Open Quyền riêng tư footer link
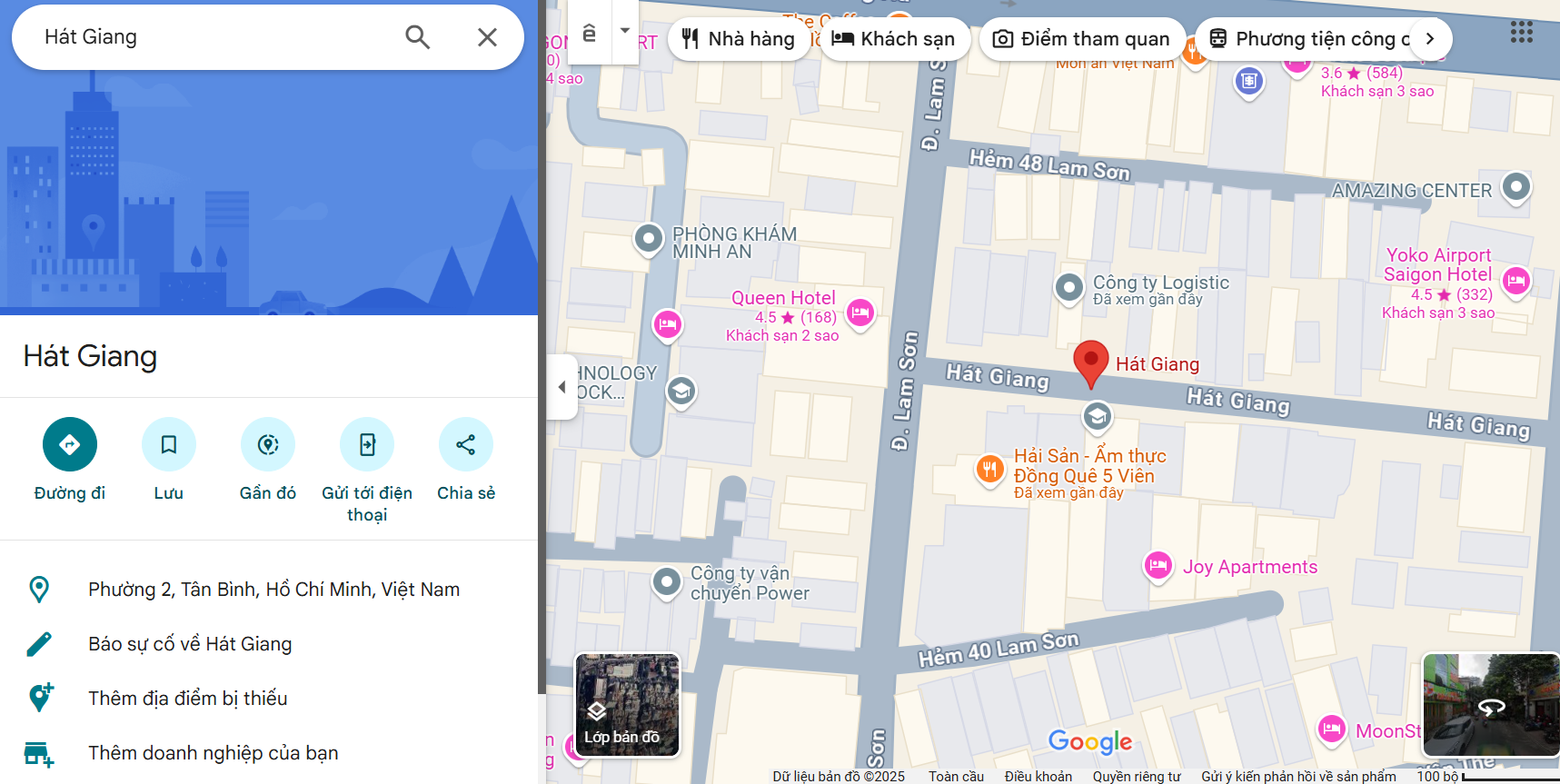 click(x=1137, y=777)
